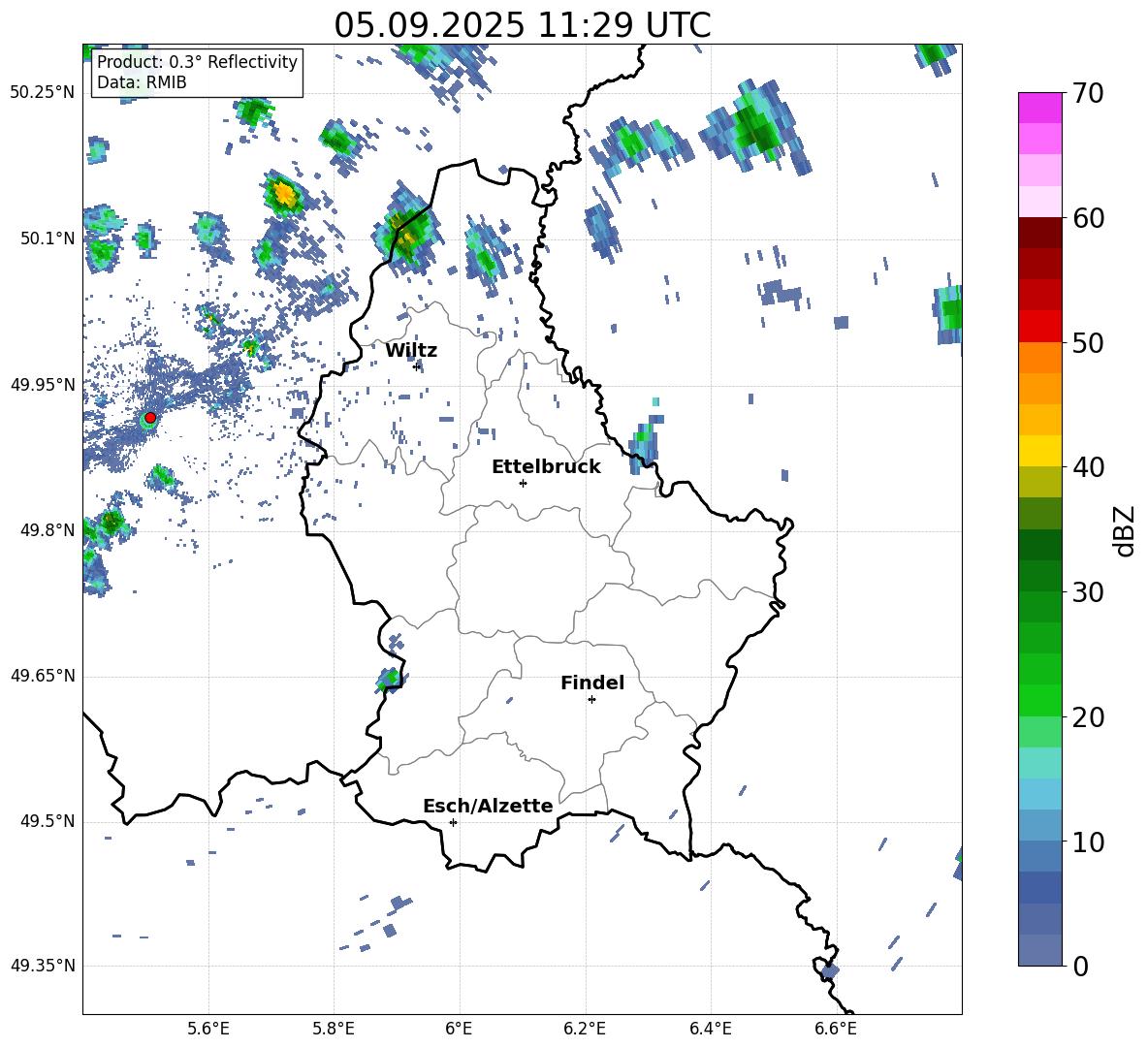Screen dimensions: 1148x1048
Task: Click the 6.4°E longitude label
Action: [710, 1030]
